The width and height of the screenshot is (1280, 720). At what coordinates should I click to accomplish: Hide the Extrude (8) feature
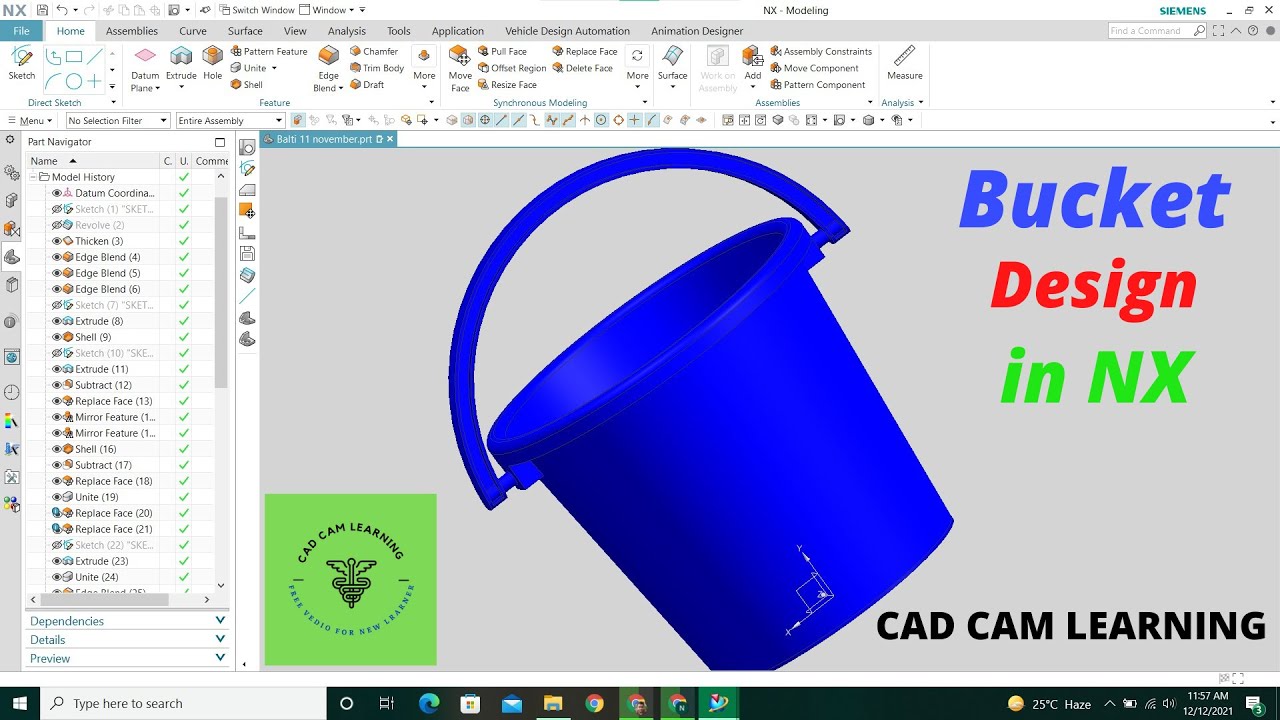(57, 321)
